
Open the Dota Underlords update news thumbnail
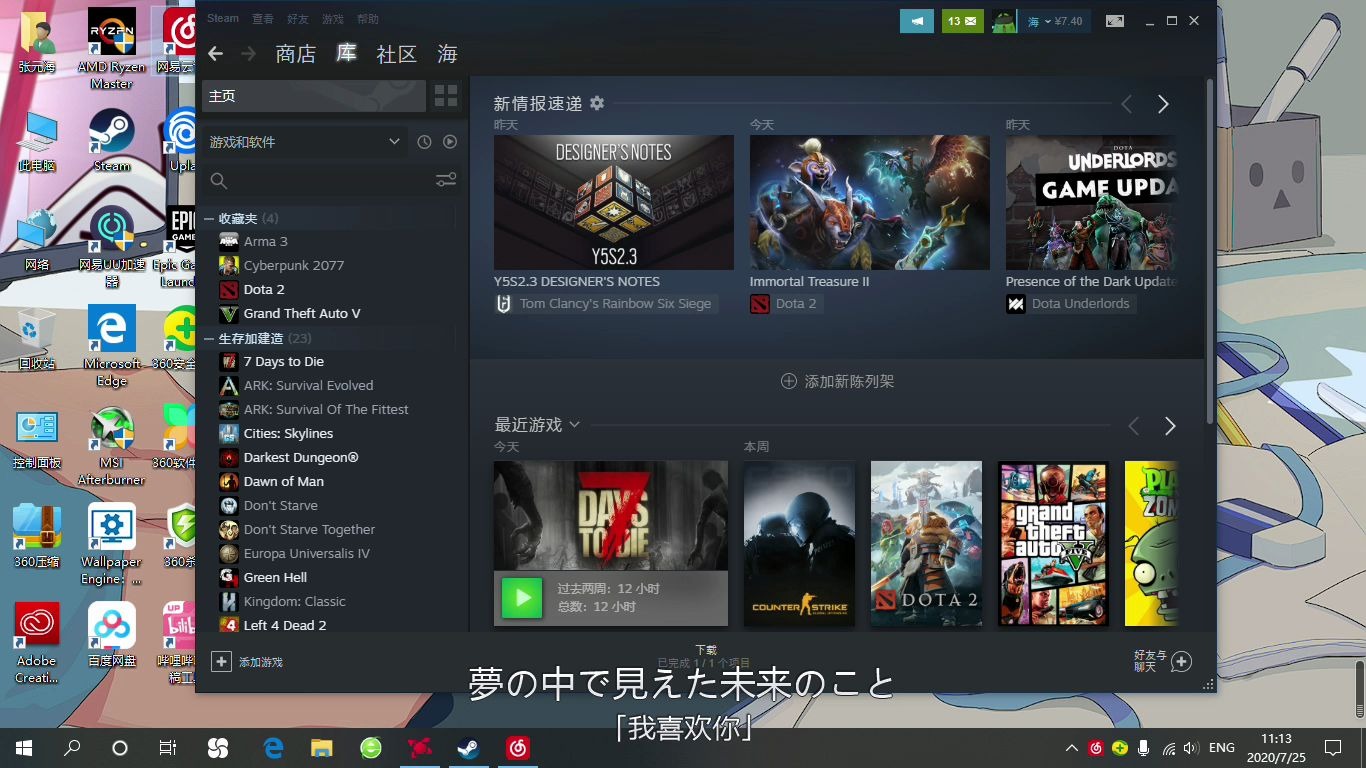1091,202
